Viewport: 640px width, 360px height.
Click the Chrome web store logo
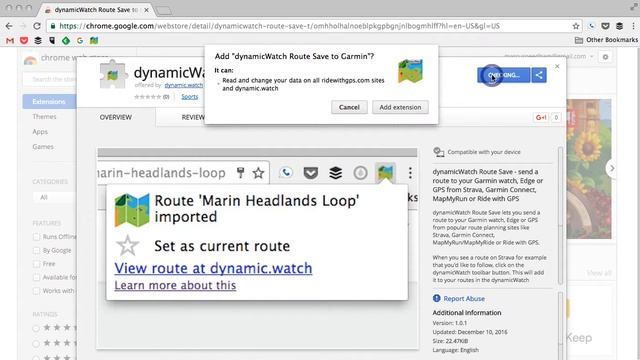point(30,60)
